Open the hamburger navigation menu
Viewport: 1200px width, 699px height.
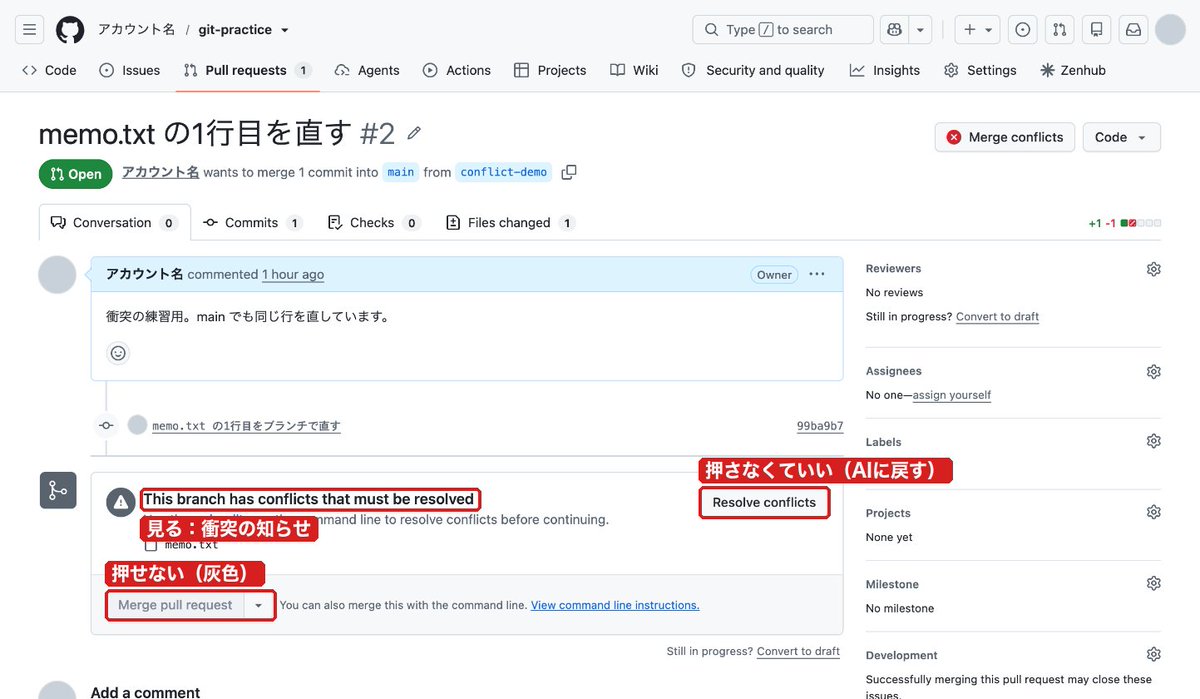tap(30, 30)
